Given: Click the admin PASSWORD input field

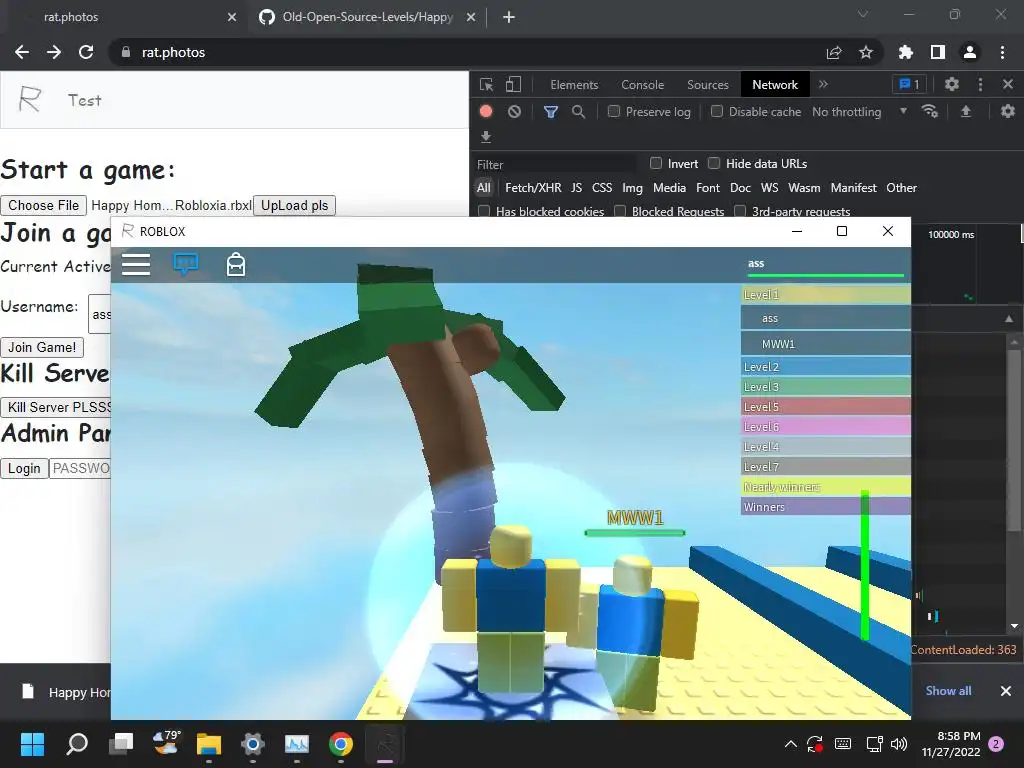Looking at the screenshot, I should 80,468.
